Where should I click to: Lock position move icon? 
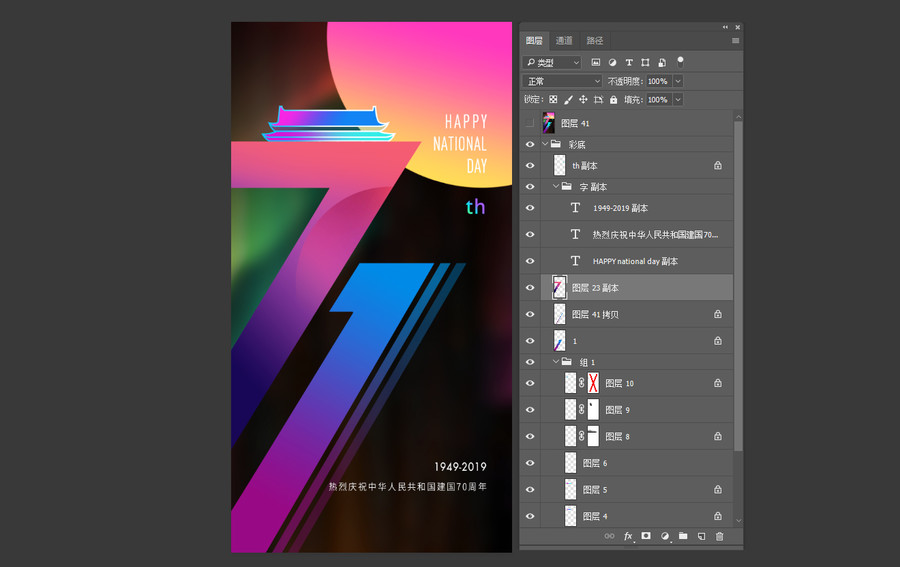tap(583, 99)
